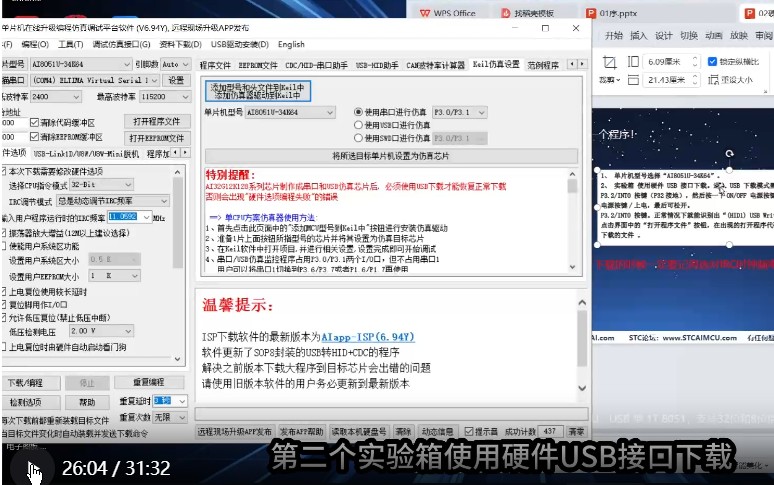Screen dimensions: 774x485
Task: Open the minimum baud rate 2400 dropdown
Action: 55,97
